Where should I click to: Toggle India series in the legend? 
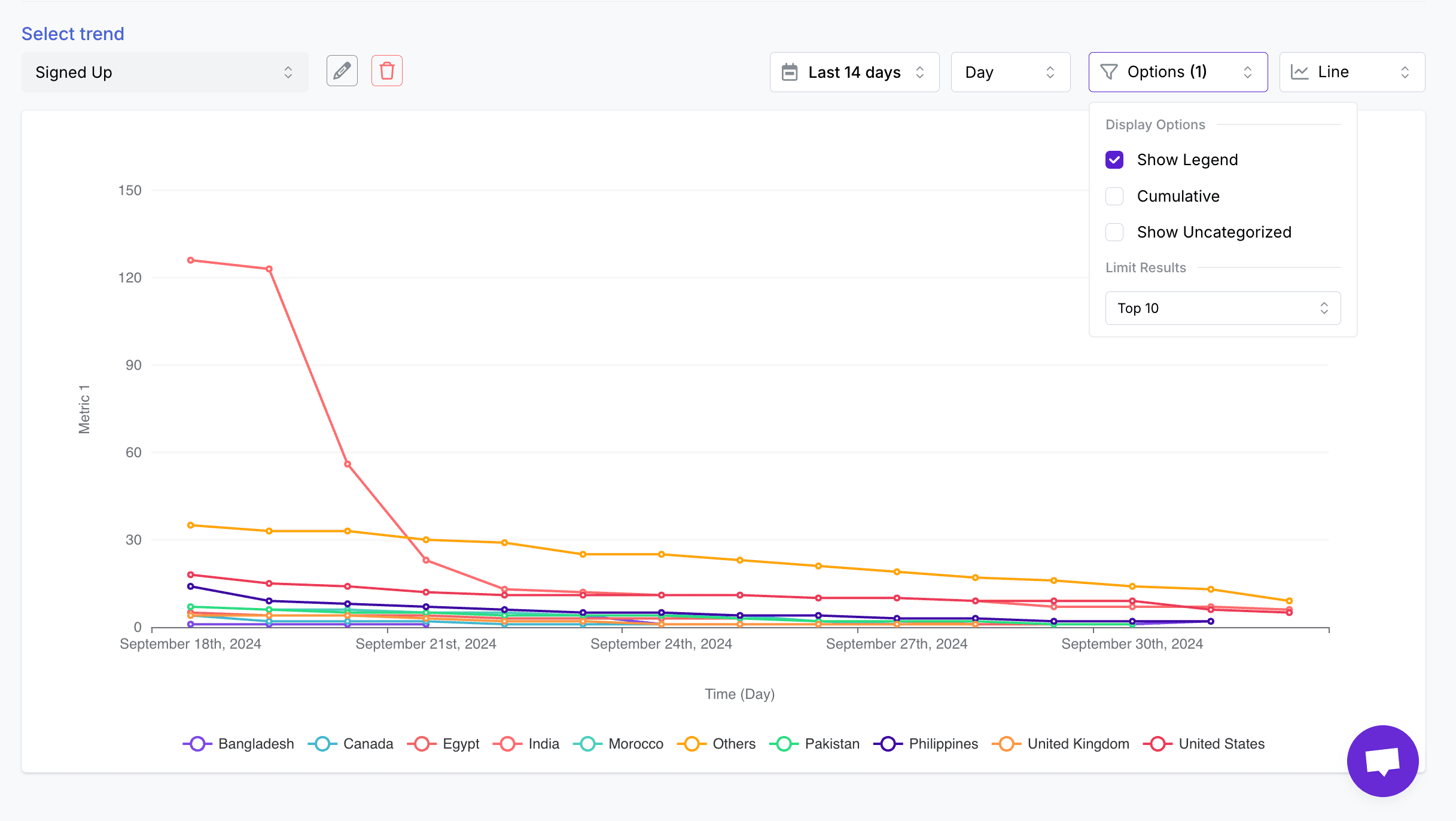pyautogui.click(x=526, y=744)
